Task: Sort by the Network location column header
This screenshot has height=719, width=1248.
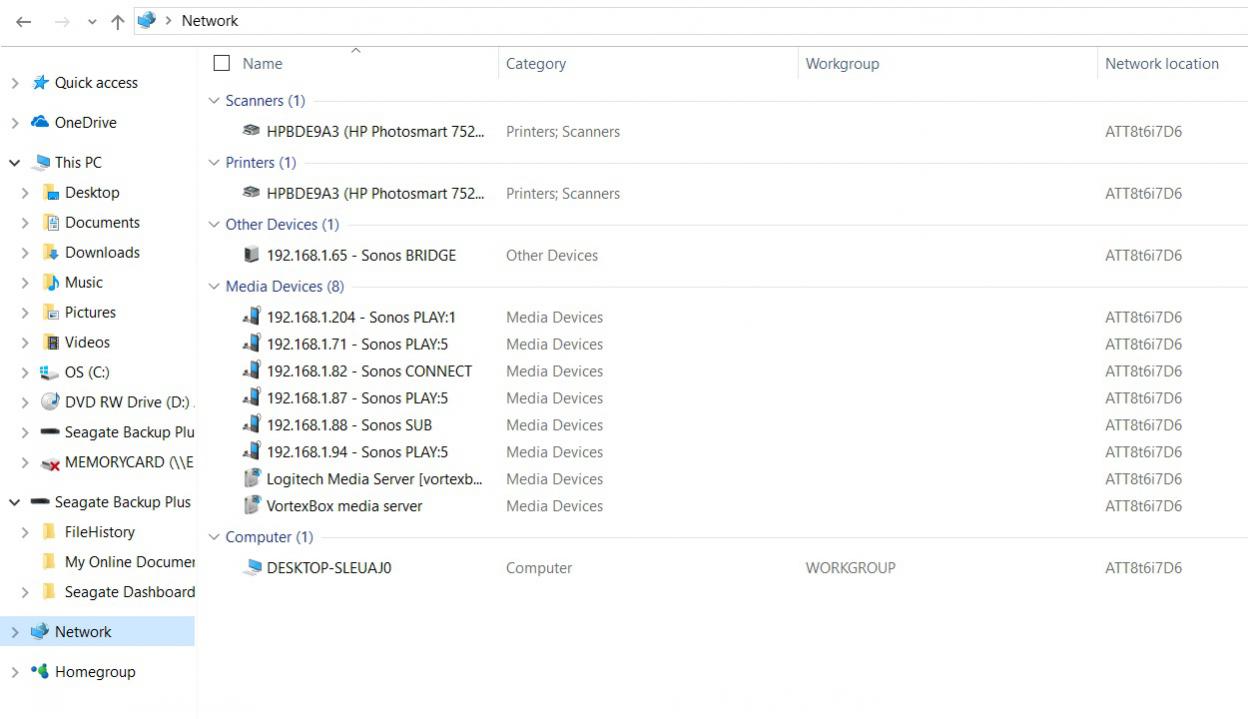Action: click(x=1162, y=63)
